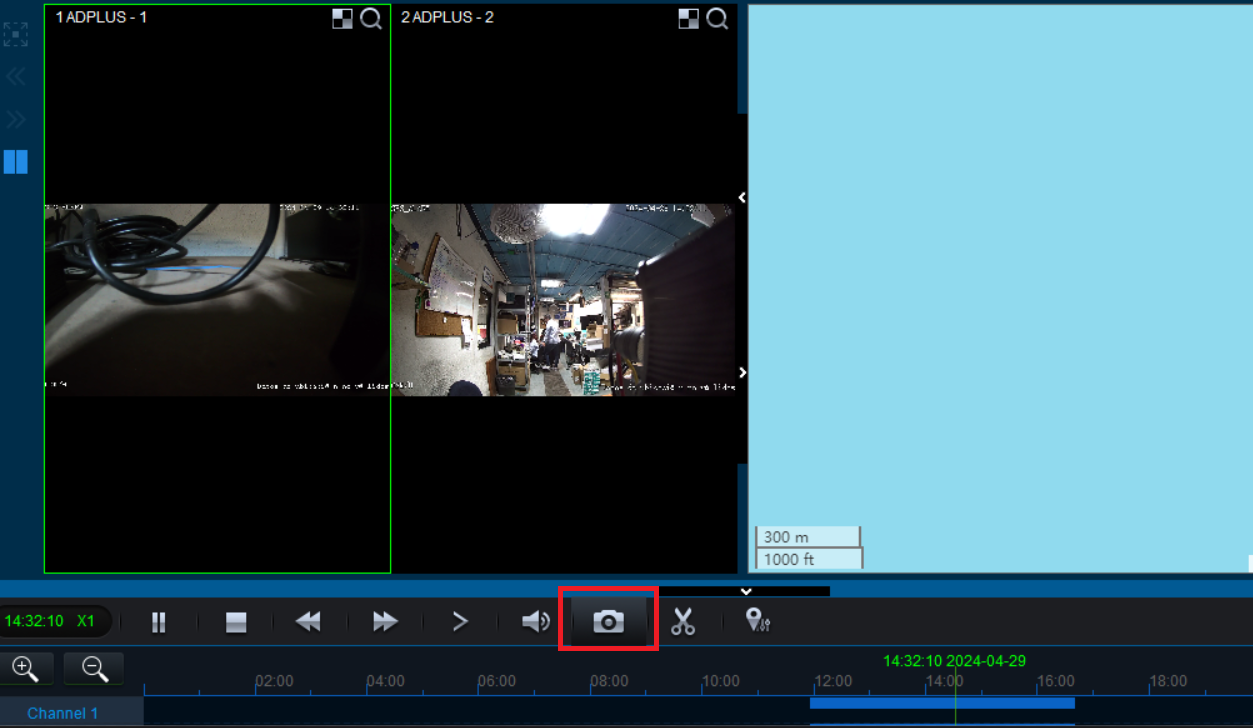Viewport: 1253px width, 728px height.
Task: Stop the playback
Action: click(x=234, y=621)
